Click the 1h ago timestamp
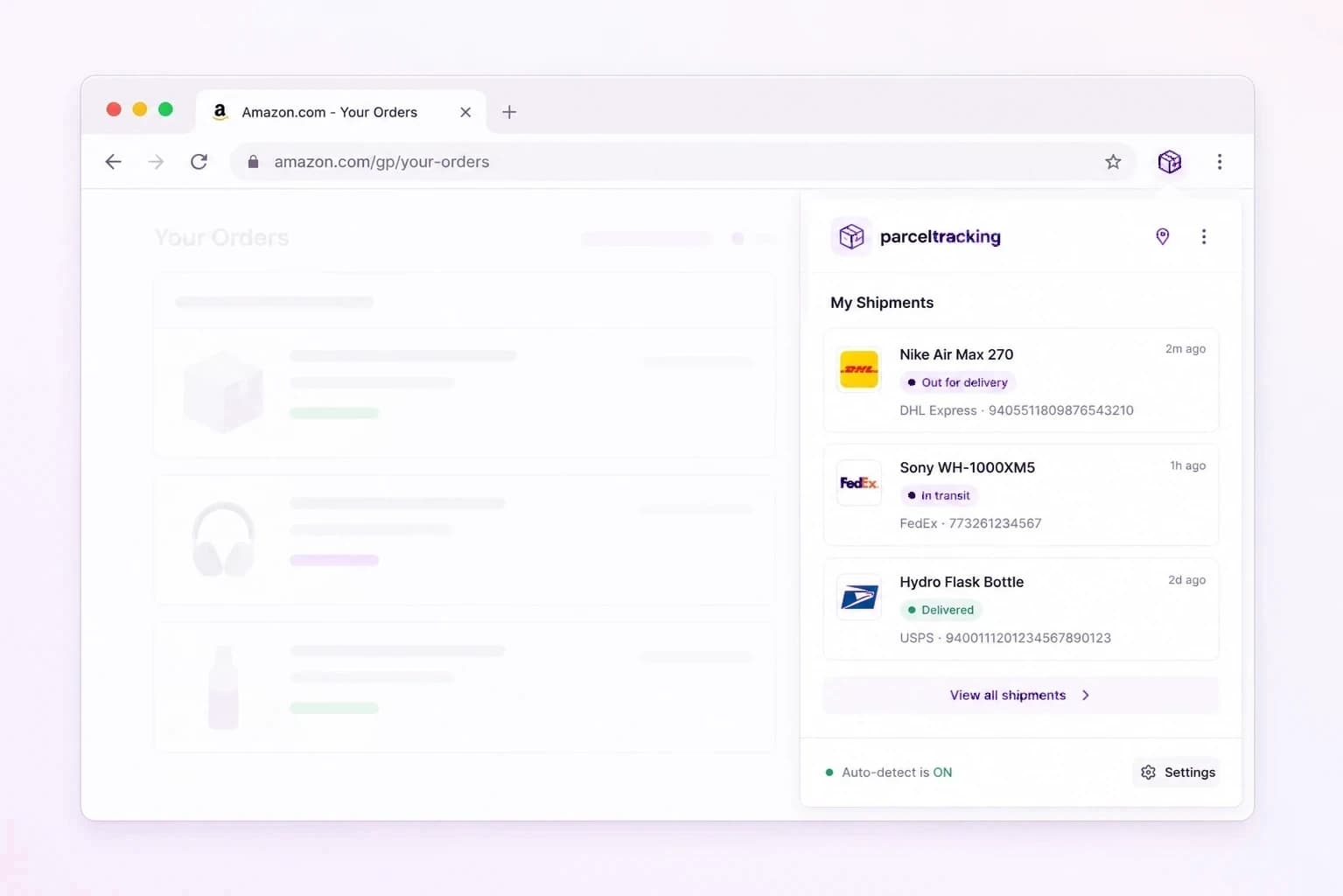The image size is (1343, 896). (x=1188, y=465)
